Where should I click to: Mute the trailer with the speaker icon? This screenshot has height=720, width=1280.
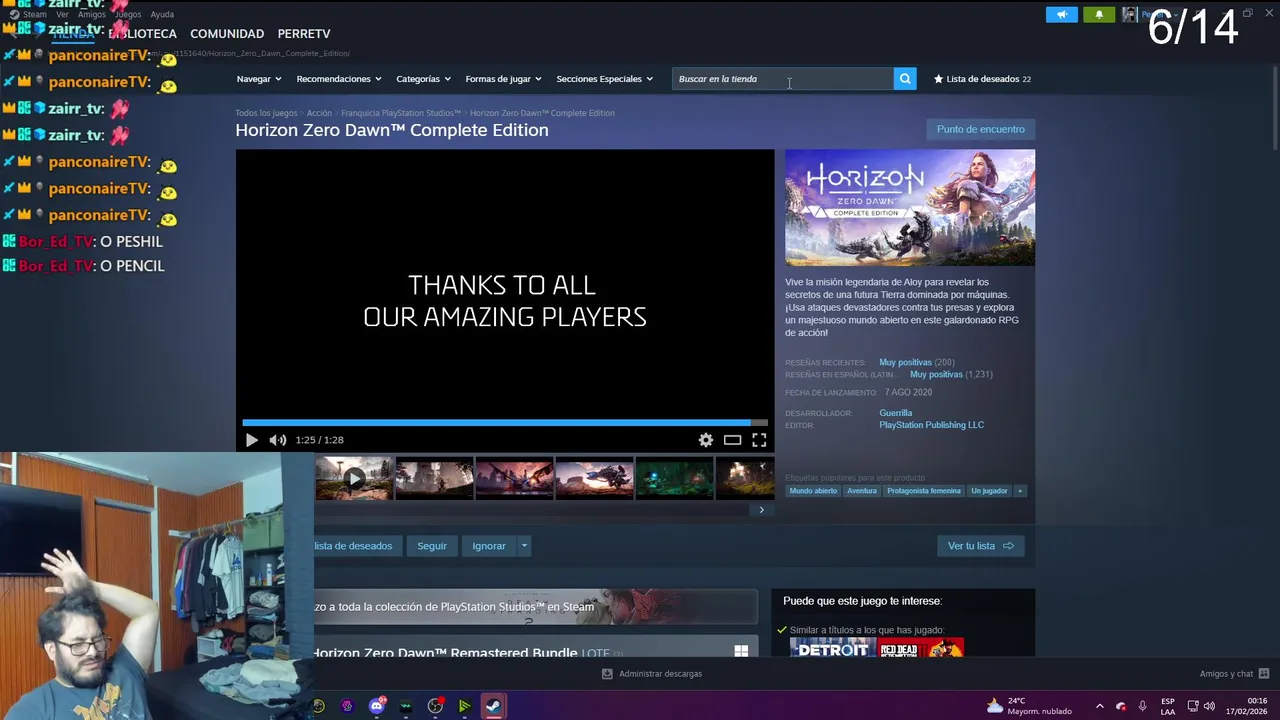pos(277,440)
